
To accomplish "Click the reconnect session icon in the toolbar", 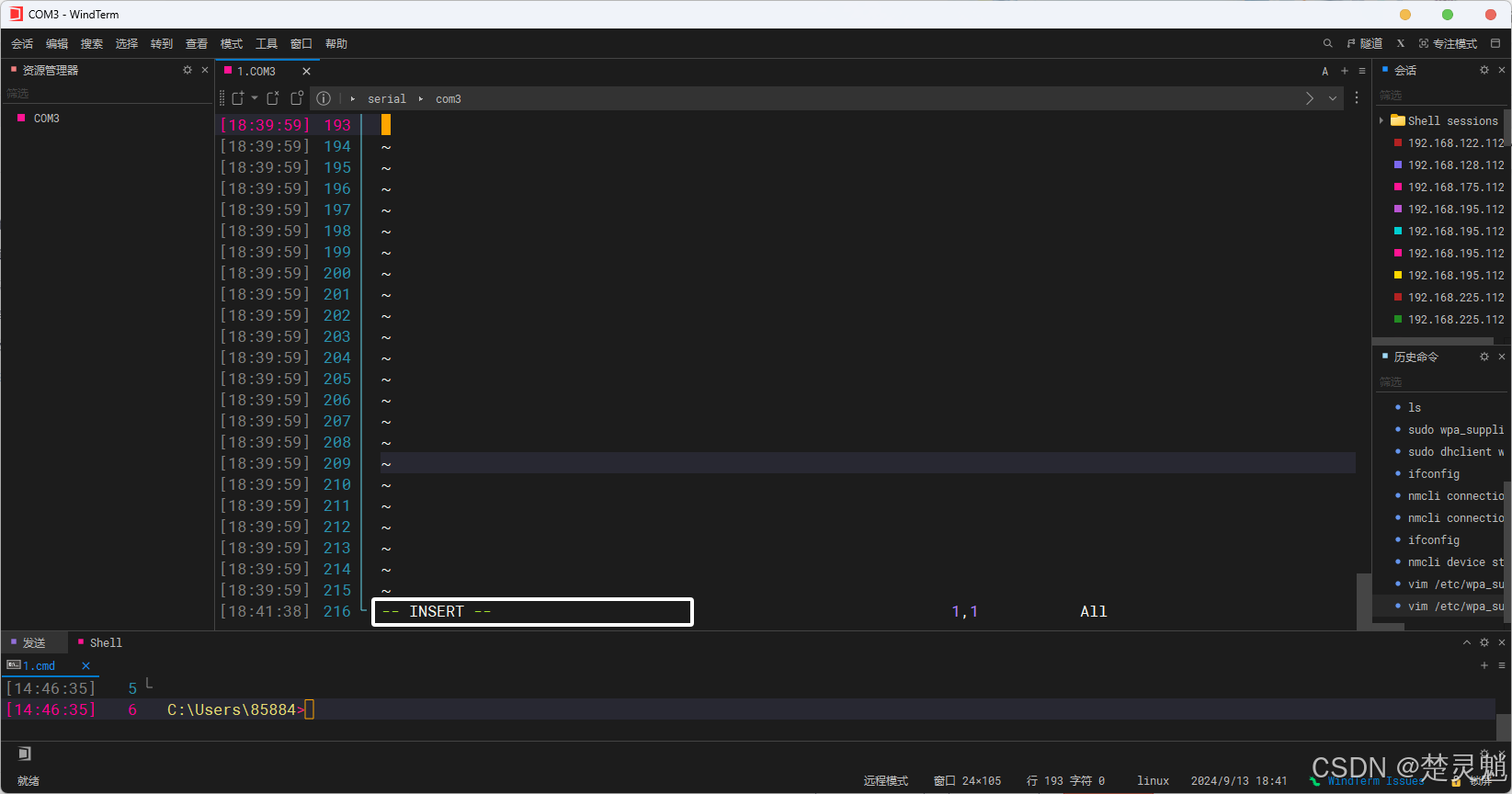I will (297, 98).
